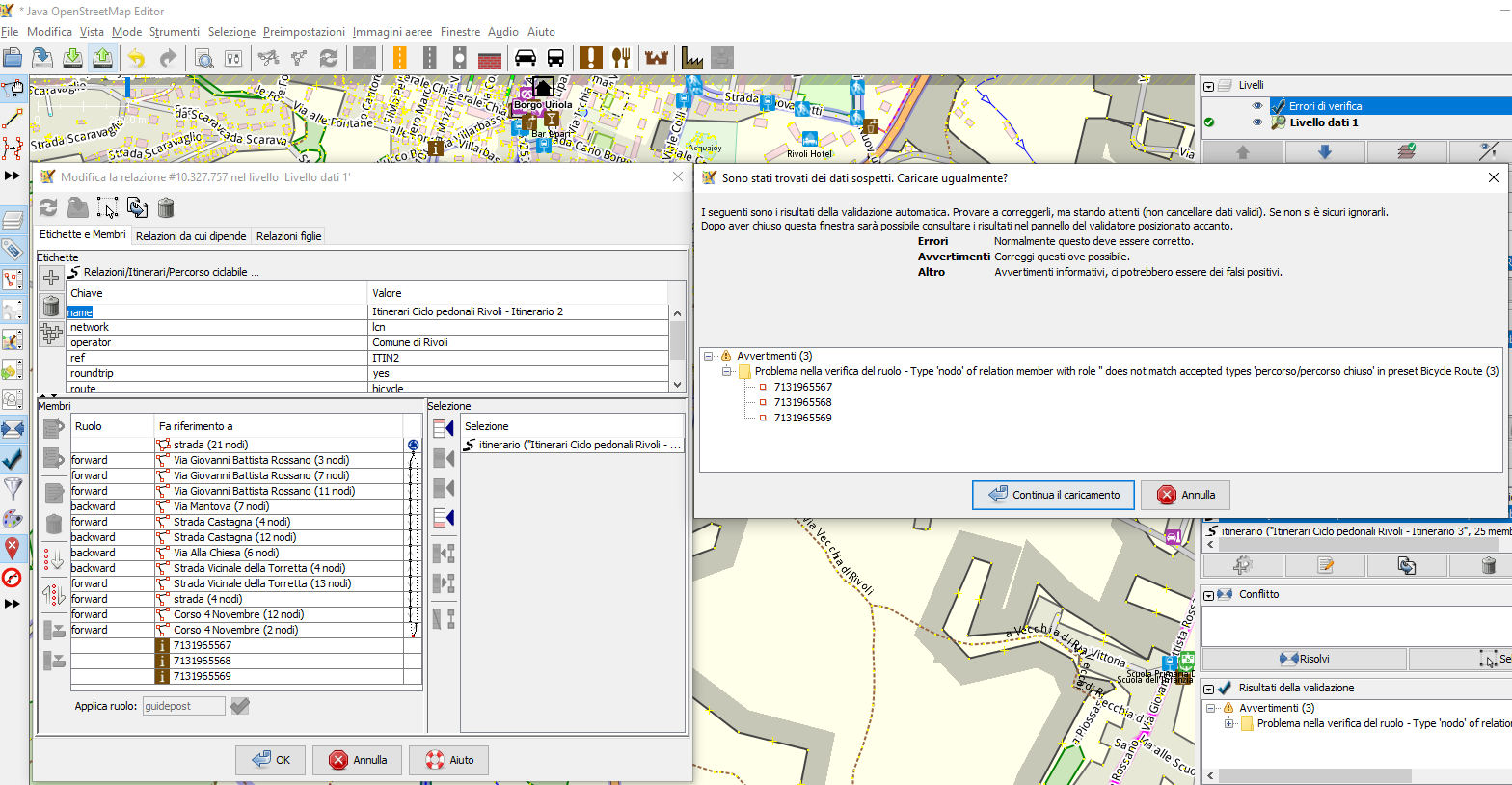The height and width of the screenshot is (785, 1512).
Task: Toggle visibility of Errori di verifica layer
Action: 1256,106
